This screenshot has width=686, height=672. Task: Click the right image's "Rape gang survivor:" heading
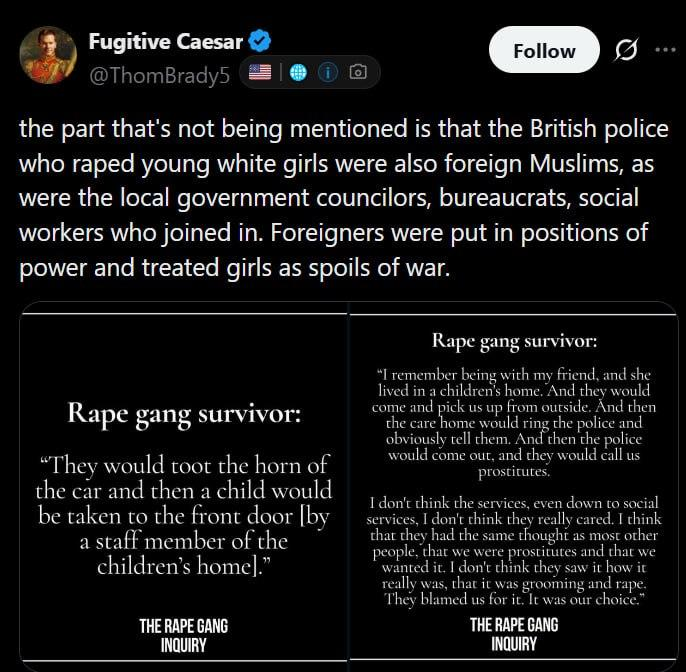pos(514,341)
